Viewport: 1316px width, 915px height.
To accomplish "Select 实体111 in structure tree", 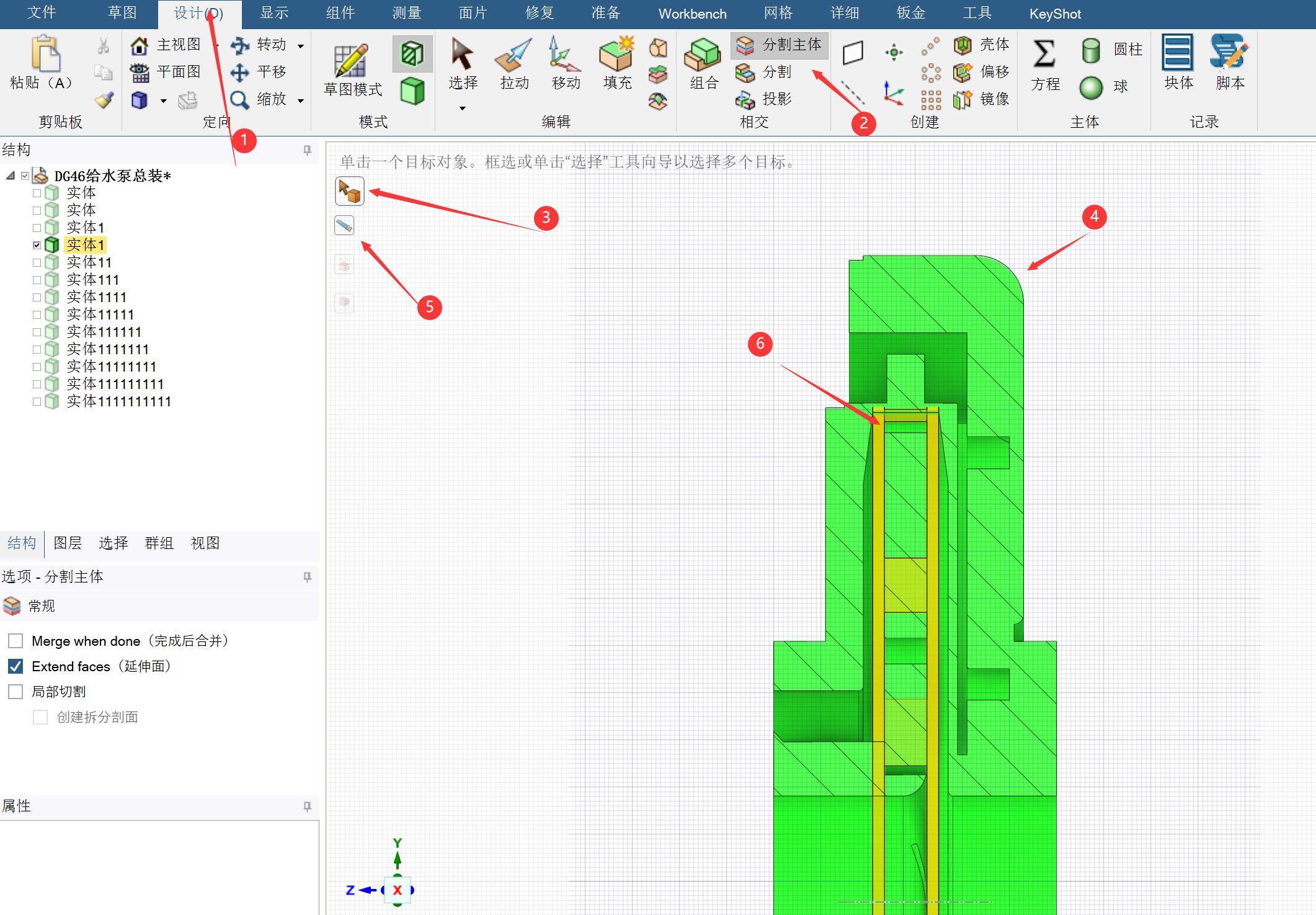I will pyautogui.click(x=92, y=280).
